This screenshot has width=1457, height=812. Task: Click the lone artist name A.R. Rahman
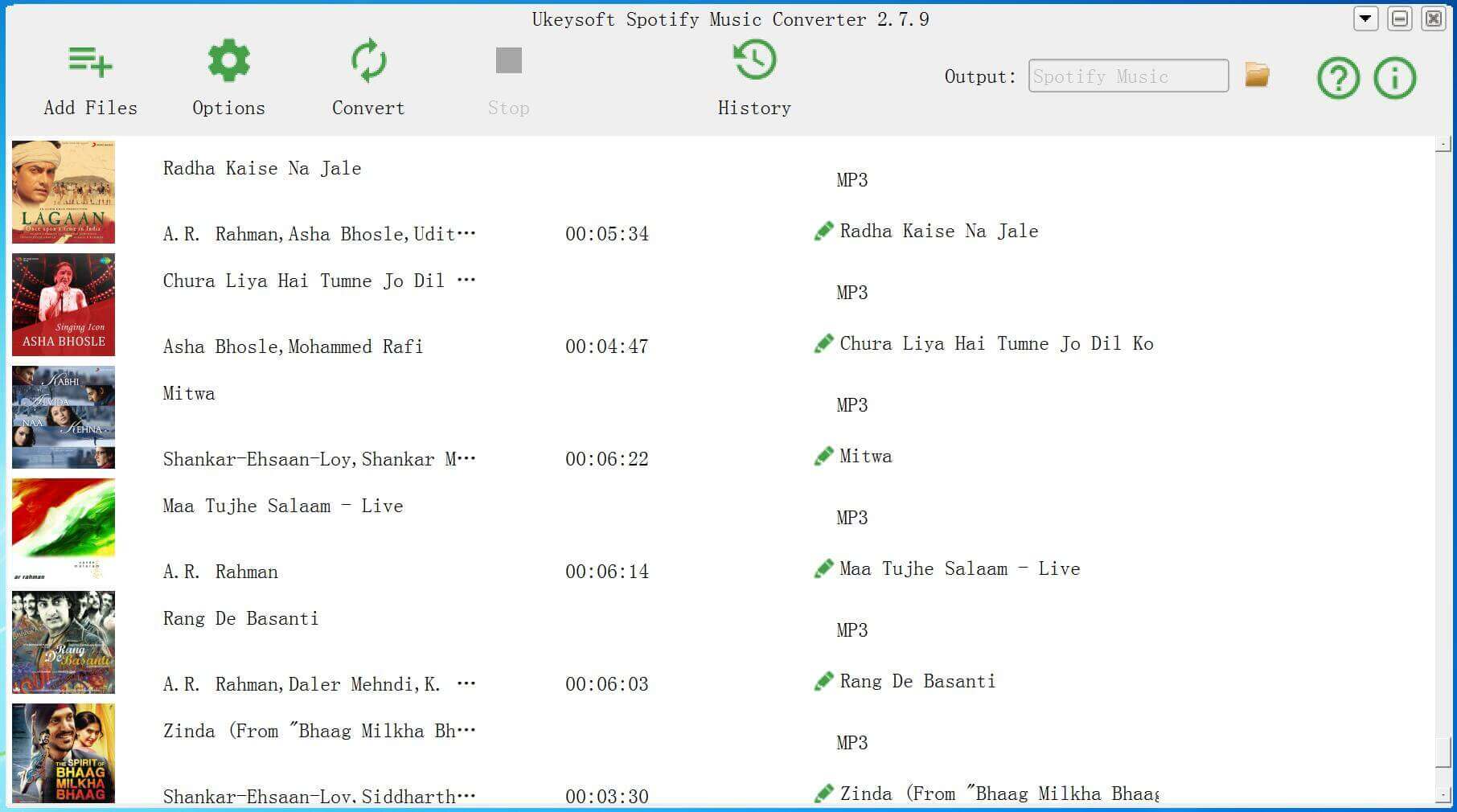click(220, 572)
